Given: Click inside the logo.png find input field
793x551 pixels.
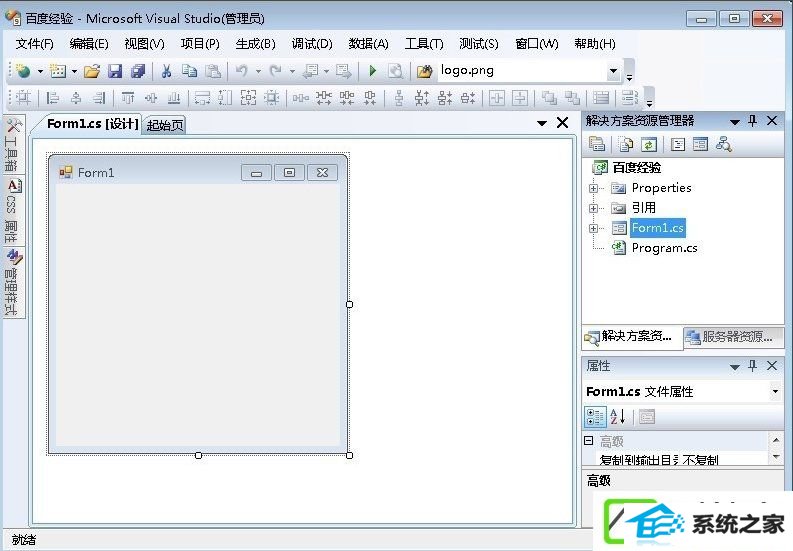Looking at the screenshot, I should [521, 71].
